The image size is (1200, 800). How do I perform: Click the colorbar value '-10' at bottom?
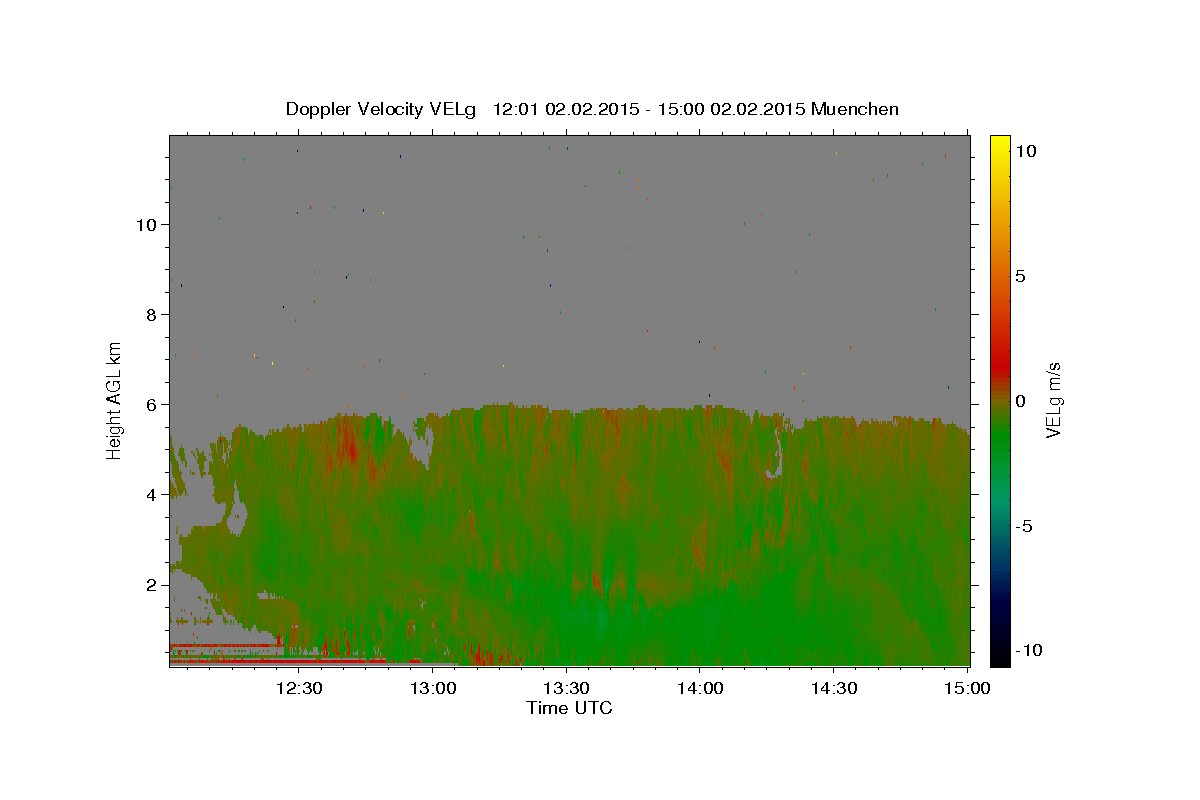(x=1028, y=651)
